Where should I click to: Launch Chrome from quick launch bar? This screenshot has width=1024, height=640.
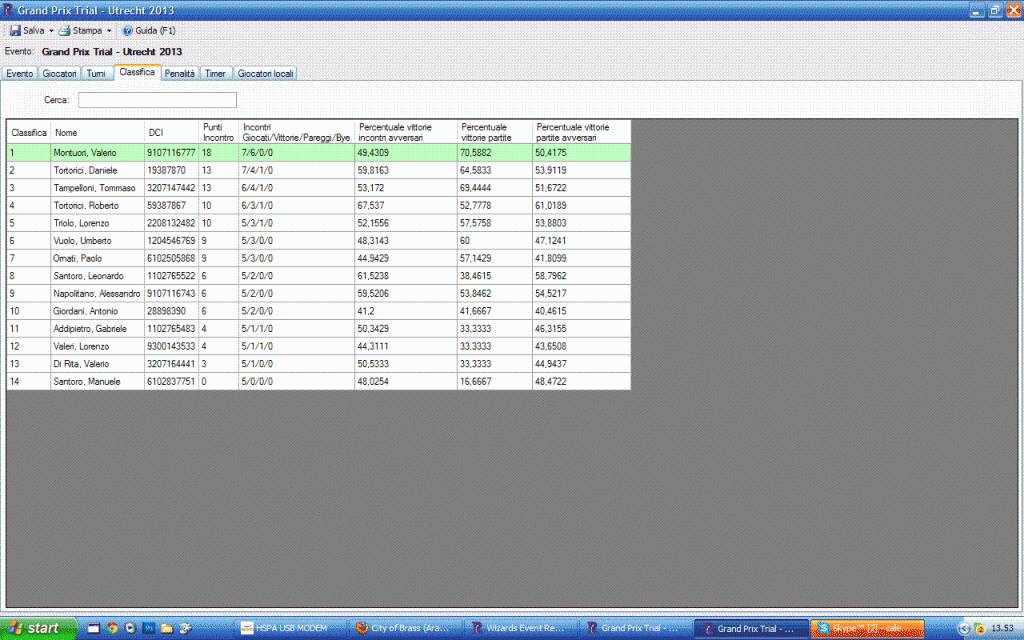pos(112,629)
